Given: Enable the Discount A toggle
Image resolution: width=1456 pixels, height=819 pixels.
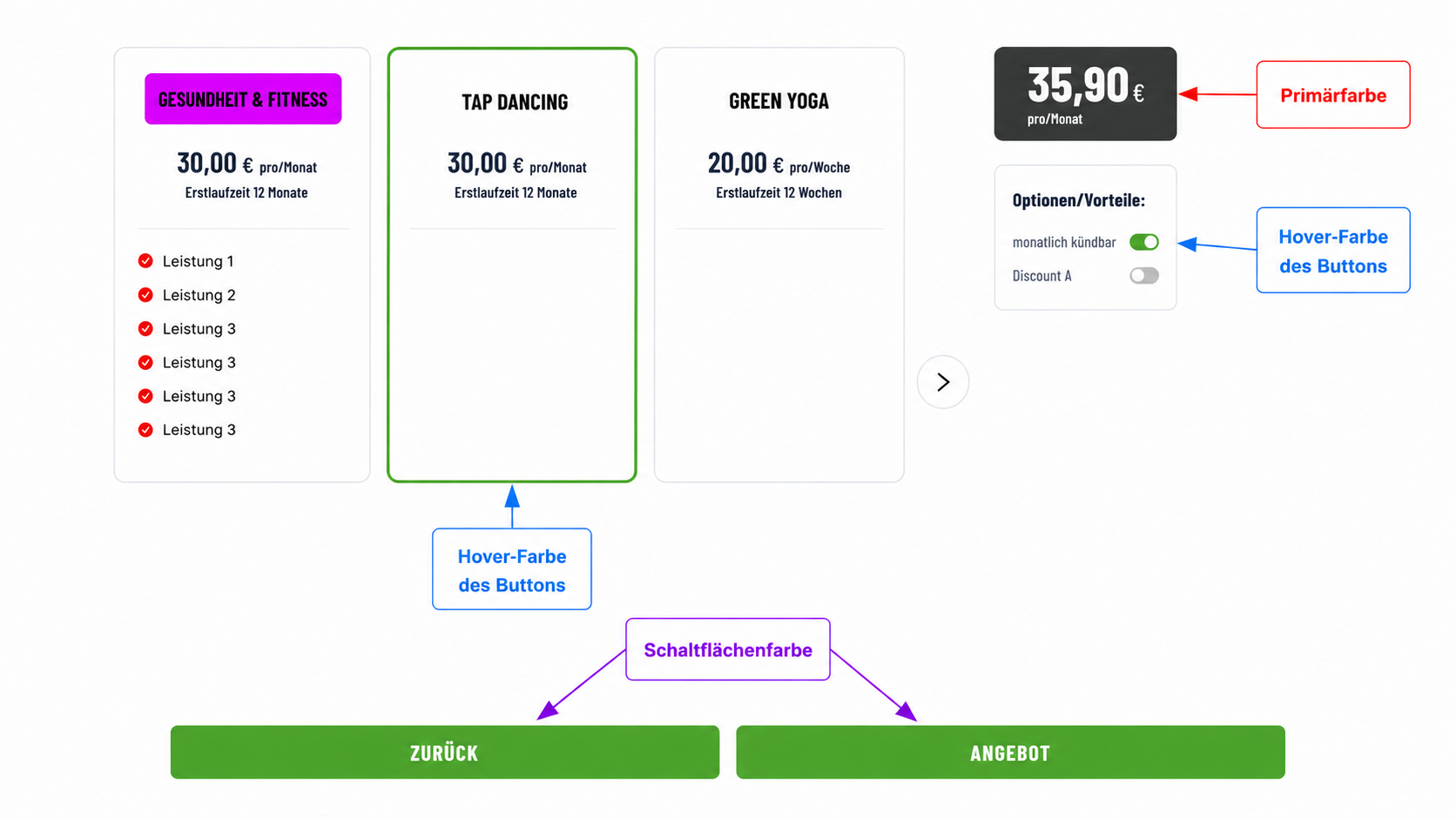Looking at the screenshot, I should (x=1144, y=276).
